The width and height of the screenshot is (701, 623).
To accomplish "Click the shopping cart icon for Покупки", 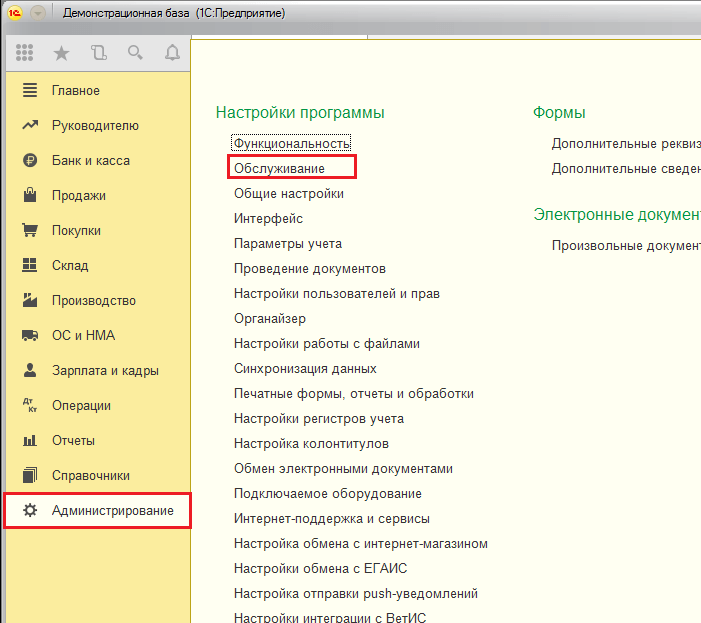I will 30,231.
